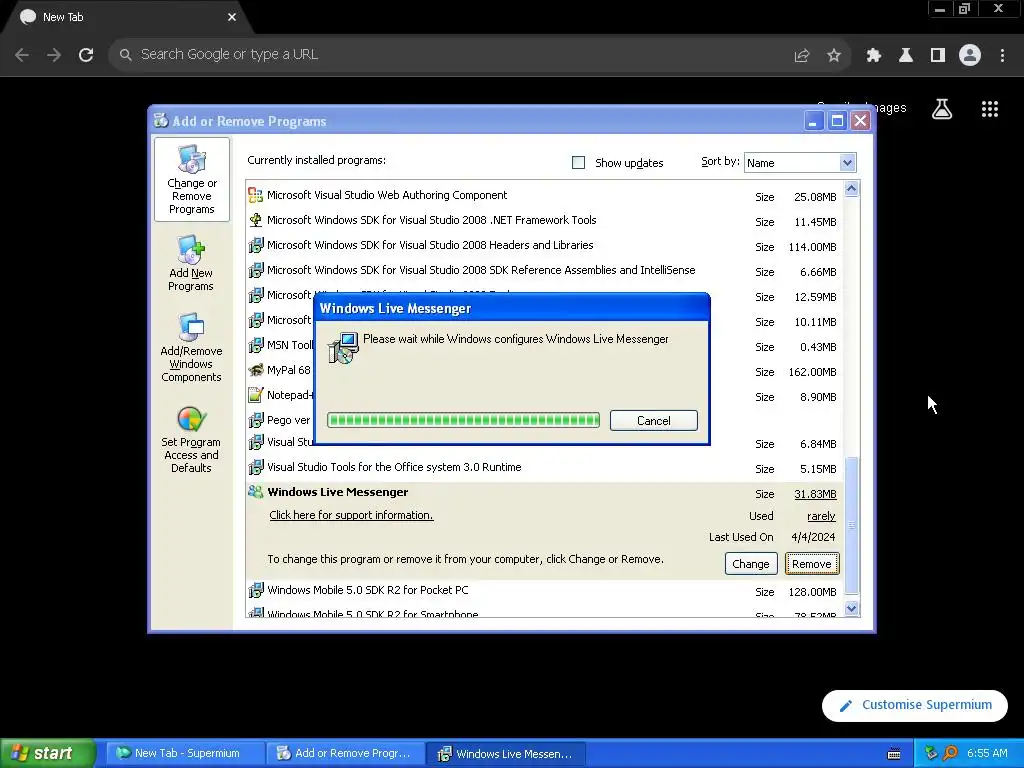This screenshot has height=768, width=1024.
Task: Switch to New Tab - Supermium taskbar item
Action: point(185,753)
